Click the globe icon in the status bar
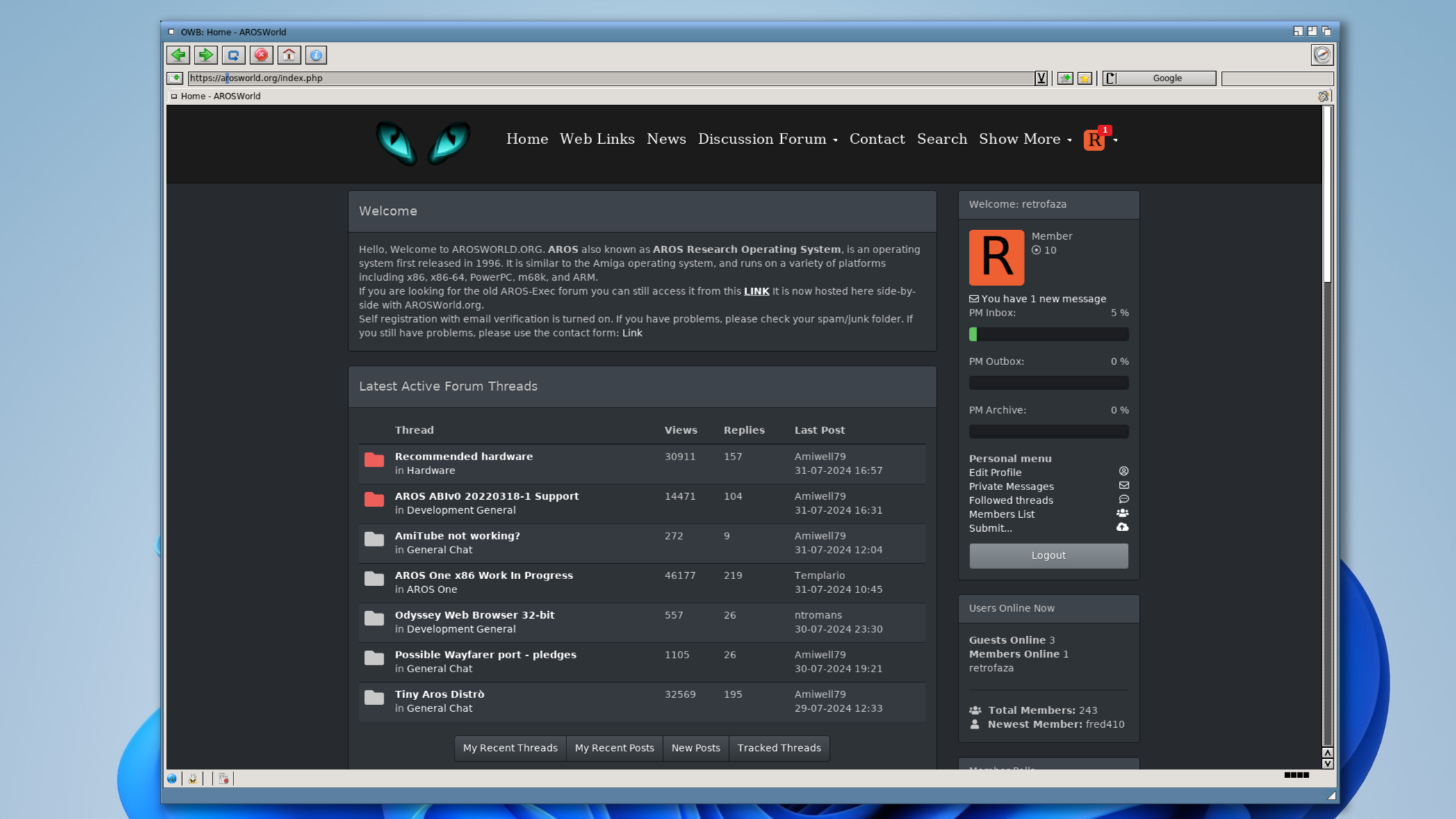 [172, 779]
